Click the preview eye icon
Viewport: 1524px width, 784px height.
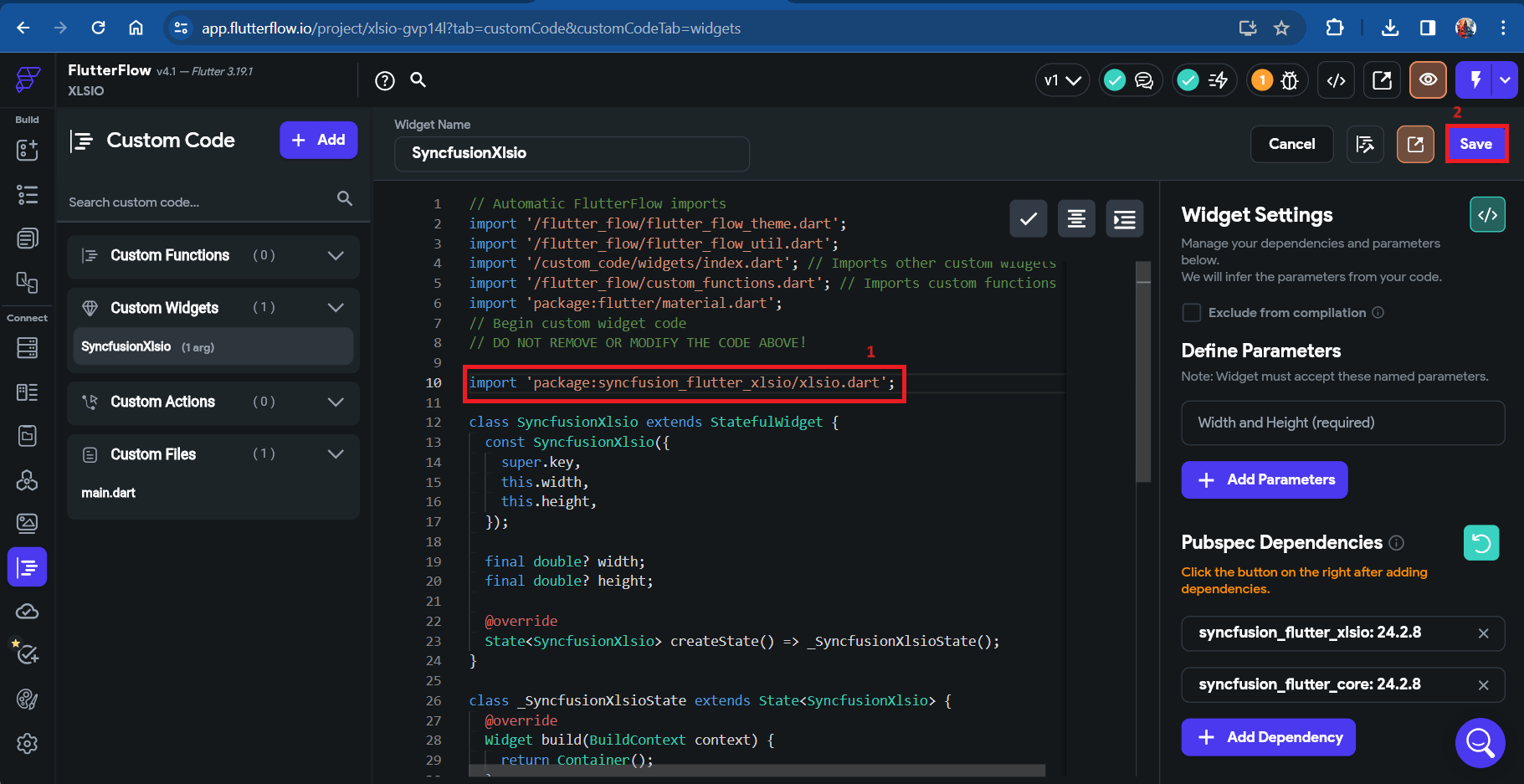pos(1429,80)
